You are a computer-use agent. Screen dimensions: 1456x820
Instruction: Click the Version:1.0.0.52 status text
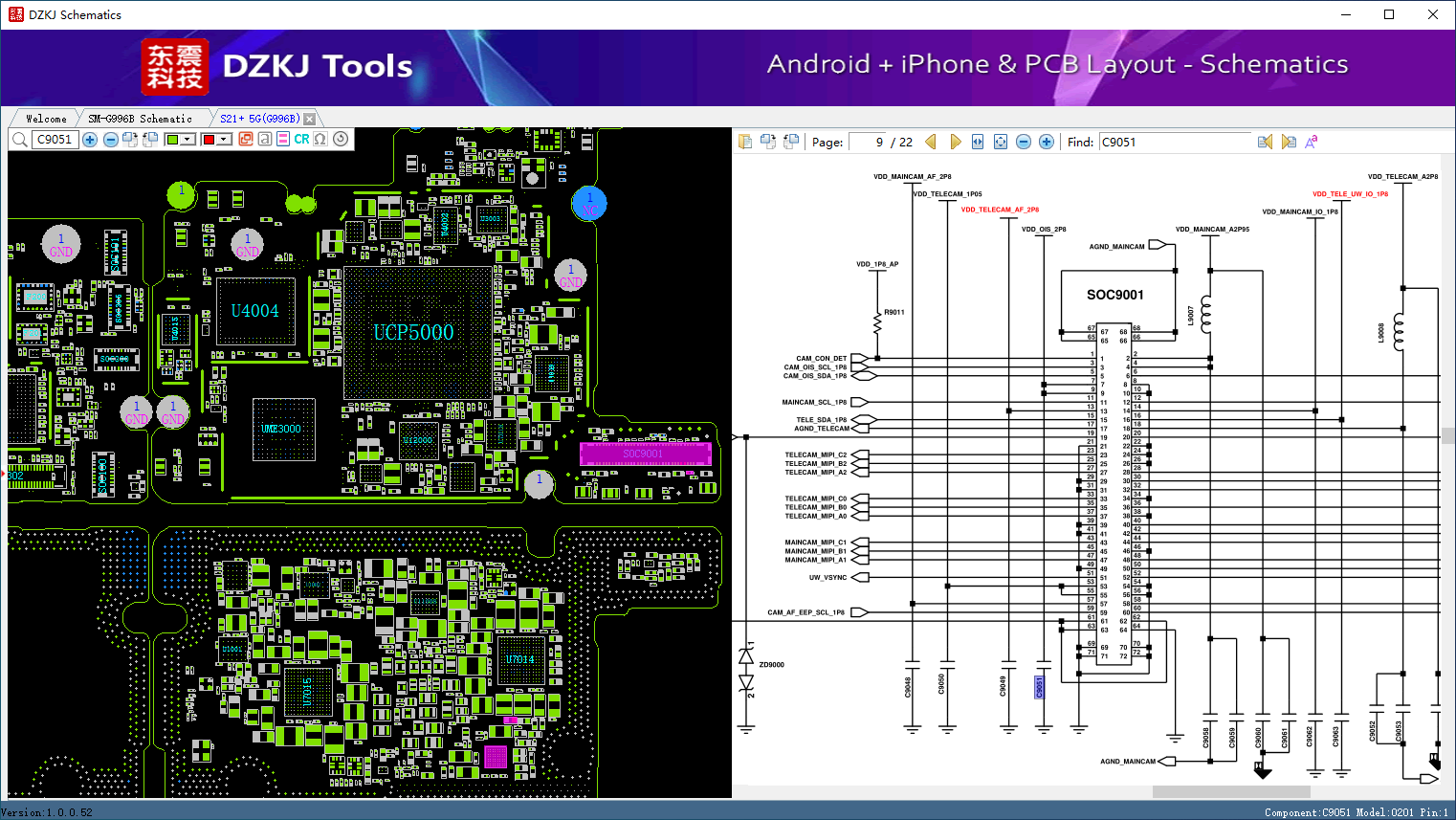[47, 812]
